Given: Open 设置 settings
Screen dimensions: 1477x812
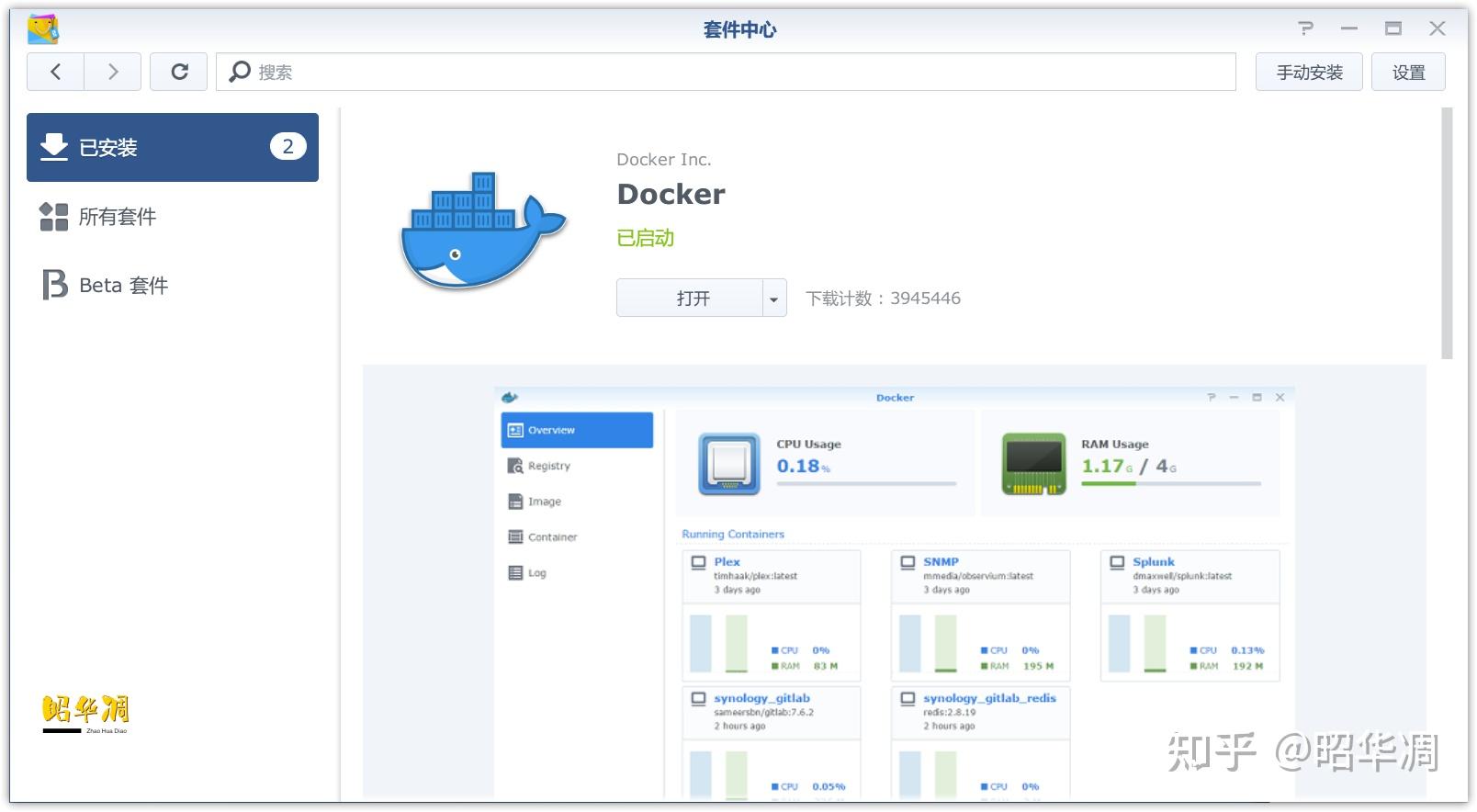Looking at the screenshot, I should [x=1408, y=72].
